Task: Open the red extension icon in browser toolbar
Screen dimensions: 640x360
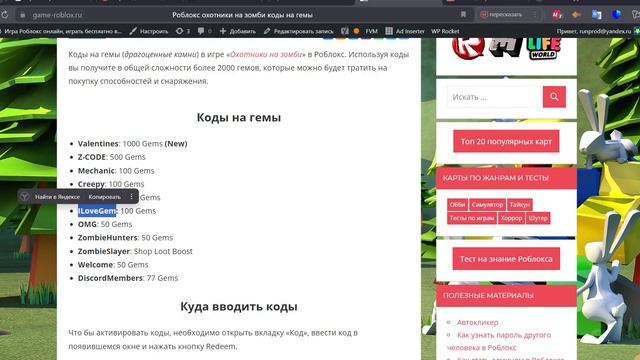Action: coord(557,15)
